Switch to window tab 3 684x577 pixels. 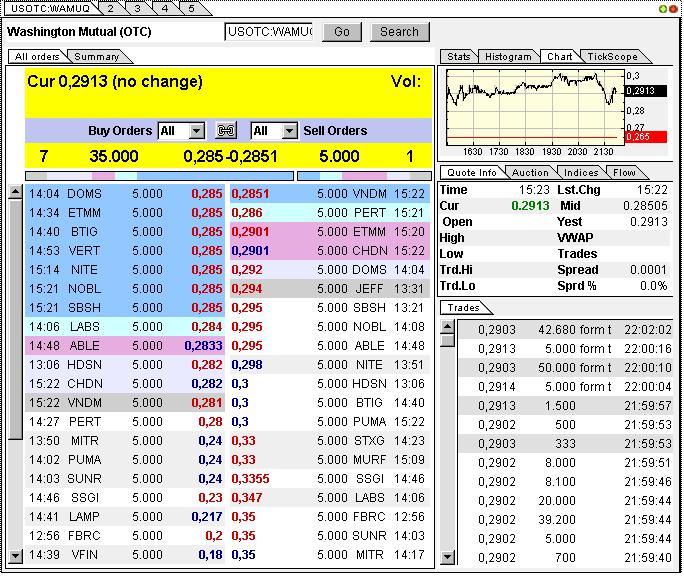click(137, 8)
